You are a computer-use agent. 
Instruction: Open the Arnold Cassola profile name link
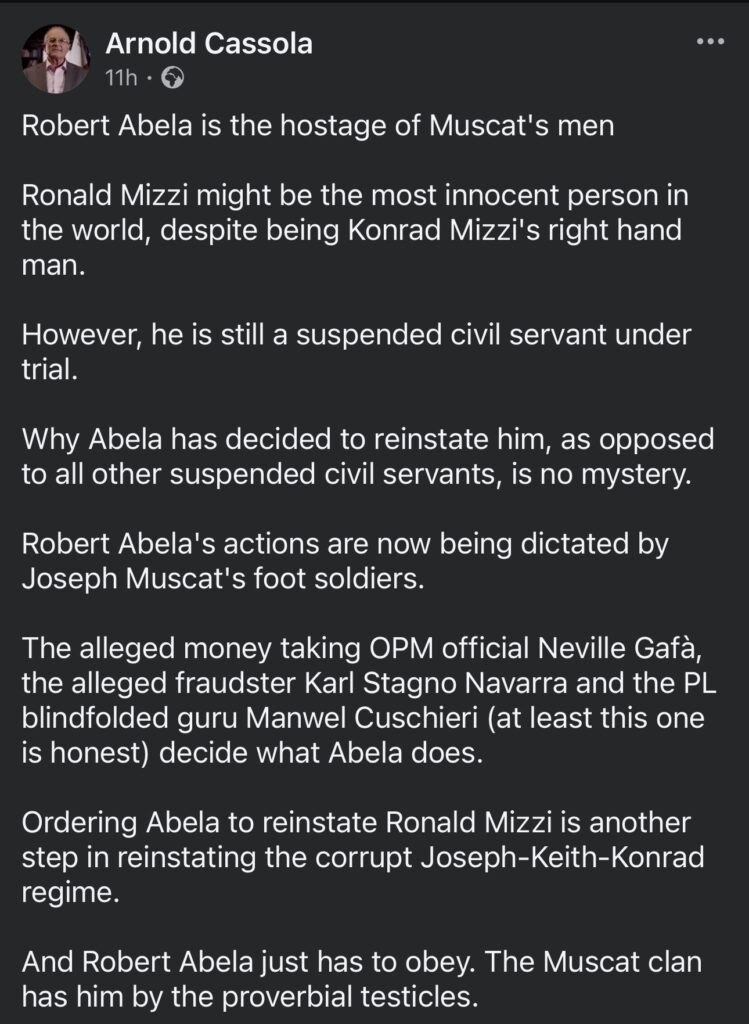[x=209, y=43]
